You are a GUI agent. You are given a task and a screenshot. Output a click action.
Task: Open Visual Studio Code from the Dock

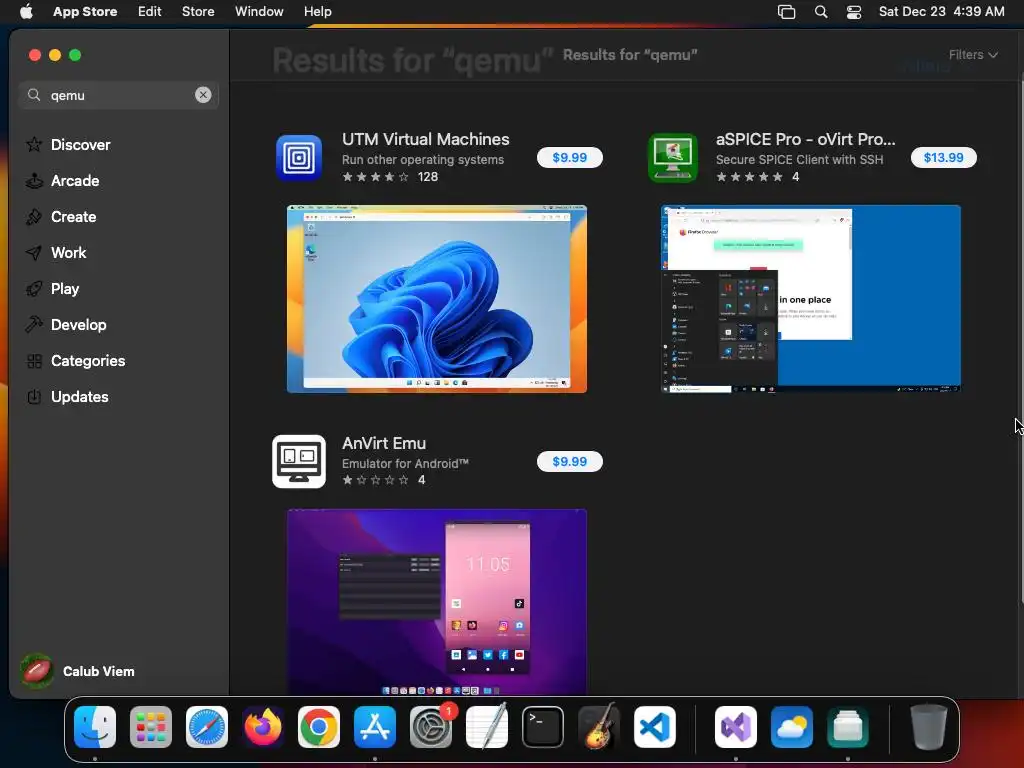point(655,727)
